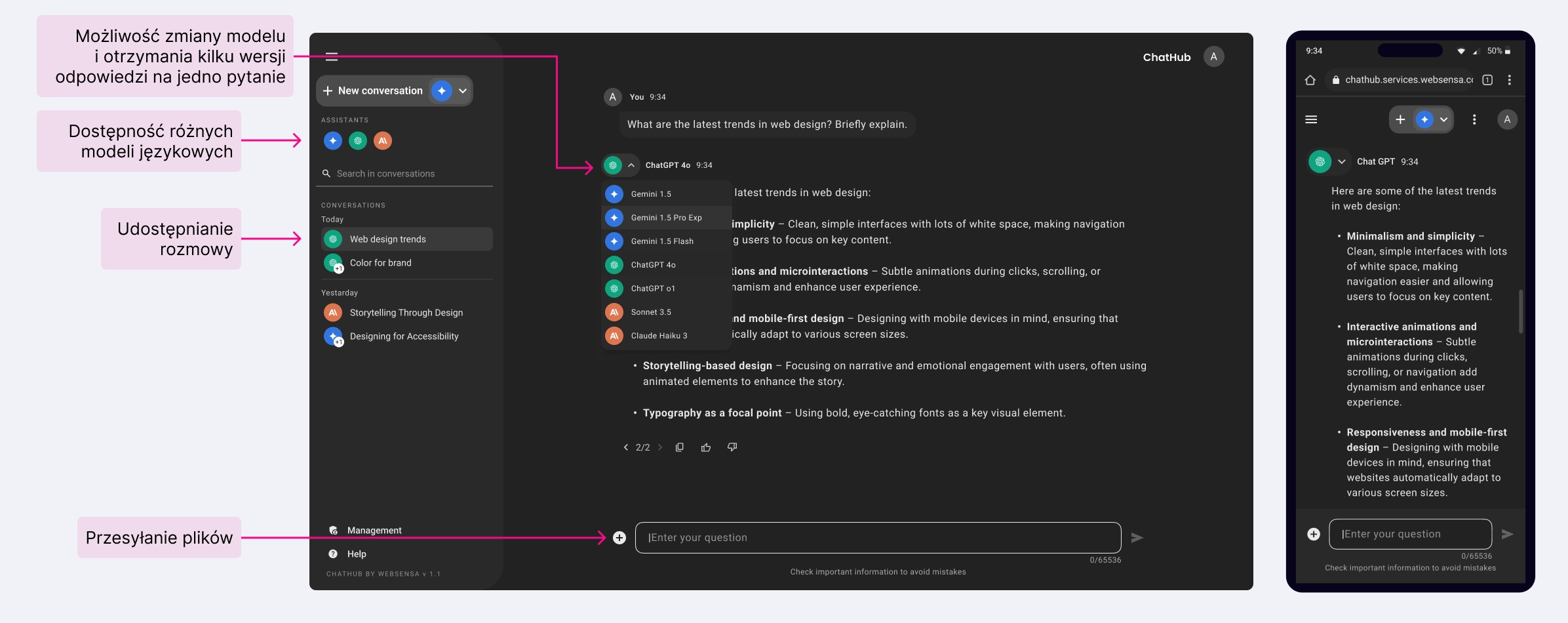Expand the chevron next to Chat GPT on mobile
Screen dimensions: 1568x623
point(1342,162)
